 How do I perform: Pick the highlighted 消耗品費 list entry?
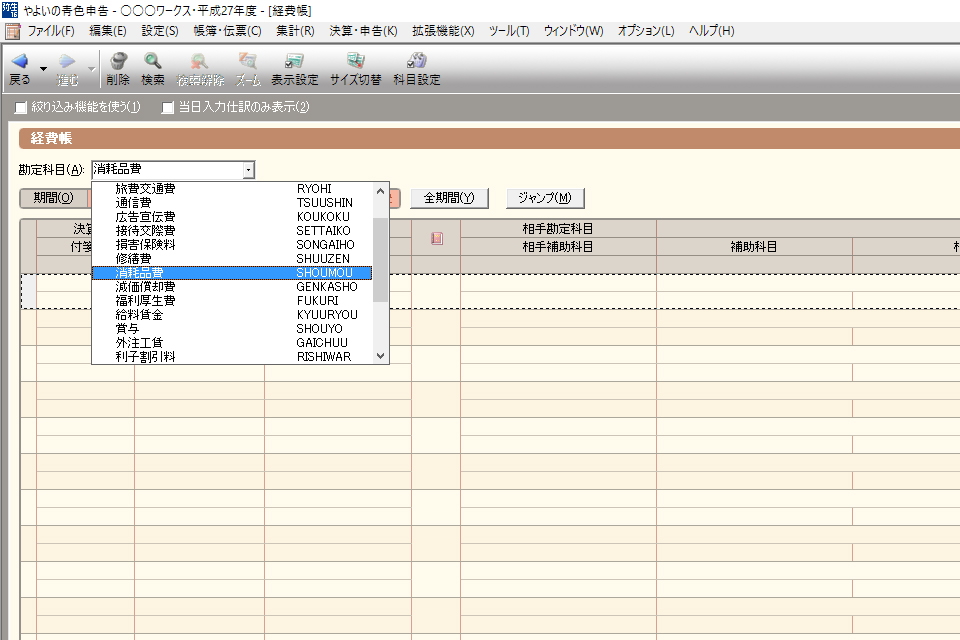click(232, 273)
